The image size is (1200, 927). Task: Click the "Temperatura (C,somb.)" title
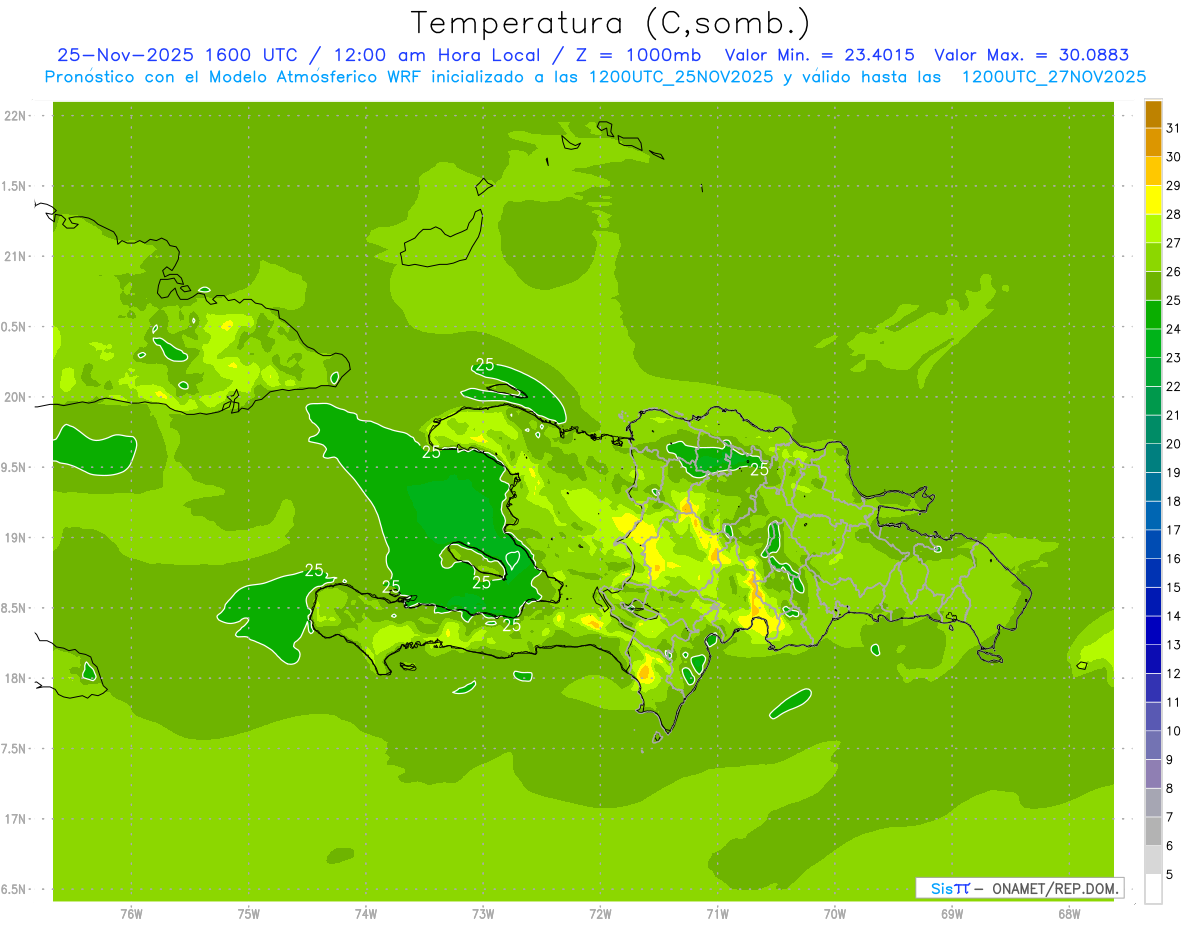[x=610, y=23]
